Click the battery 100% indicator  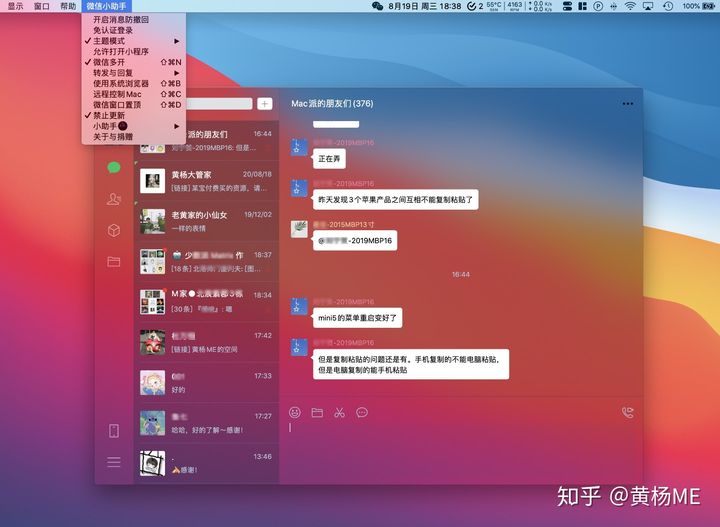(698, 6)
